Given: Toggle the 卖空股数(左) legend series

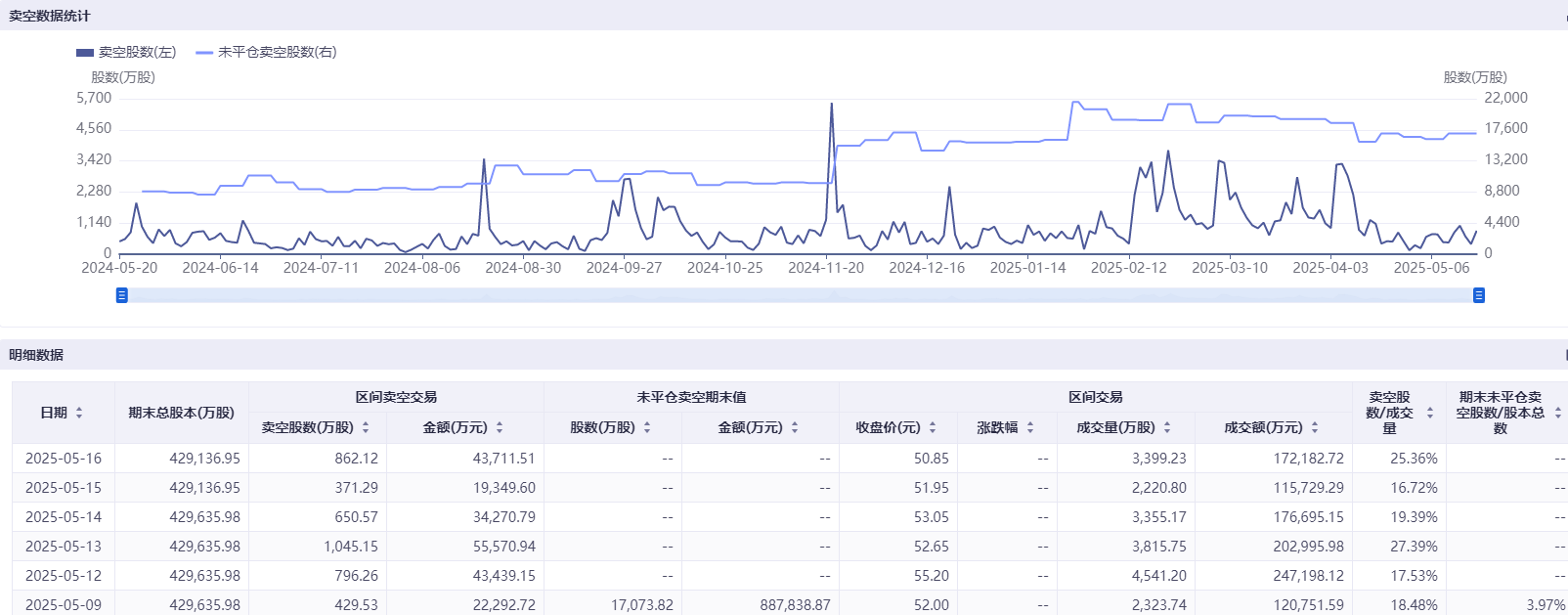Looking at the screenshot, I should tap(126, 52).
